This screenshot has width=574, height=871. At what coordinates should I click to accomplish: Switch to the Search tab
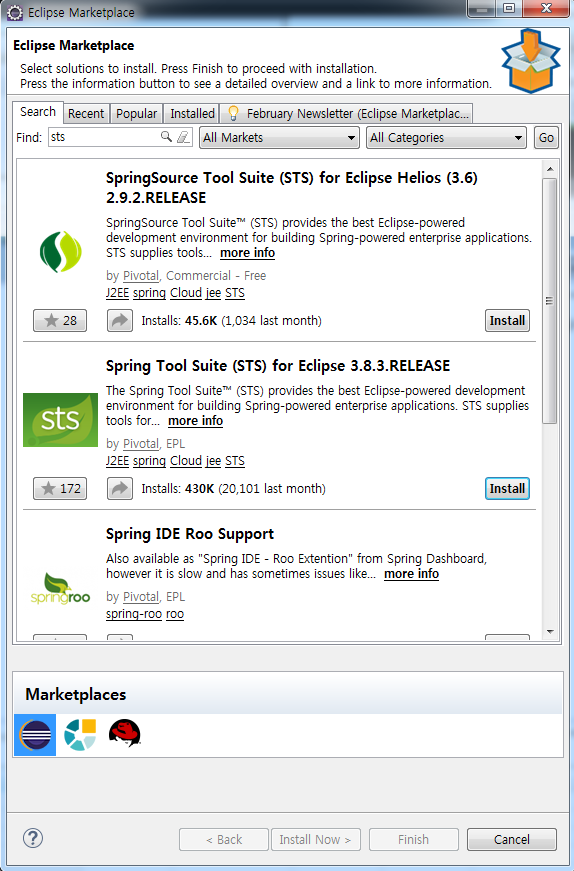[38, 112]
